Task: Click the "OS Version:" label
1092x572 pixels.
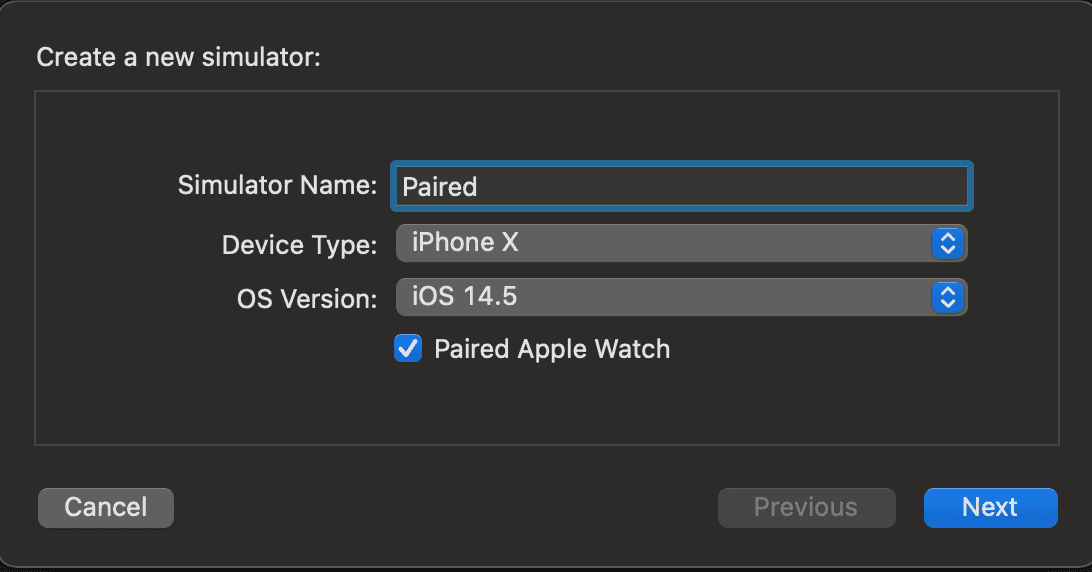Action: tap(307, 298)
